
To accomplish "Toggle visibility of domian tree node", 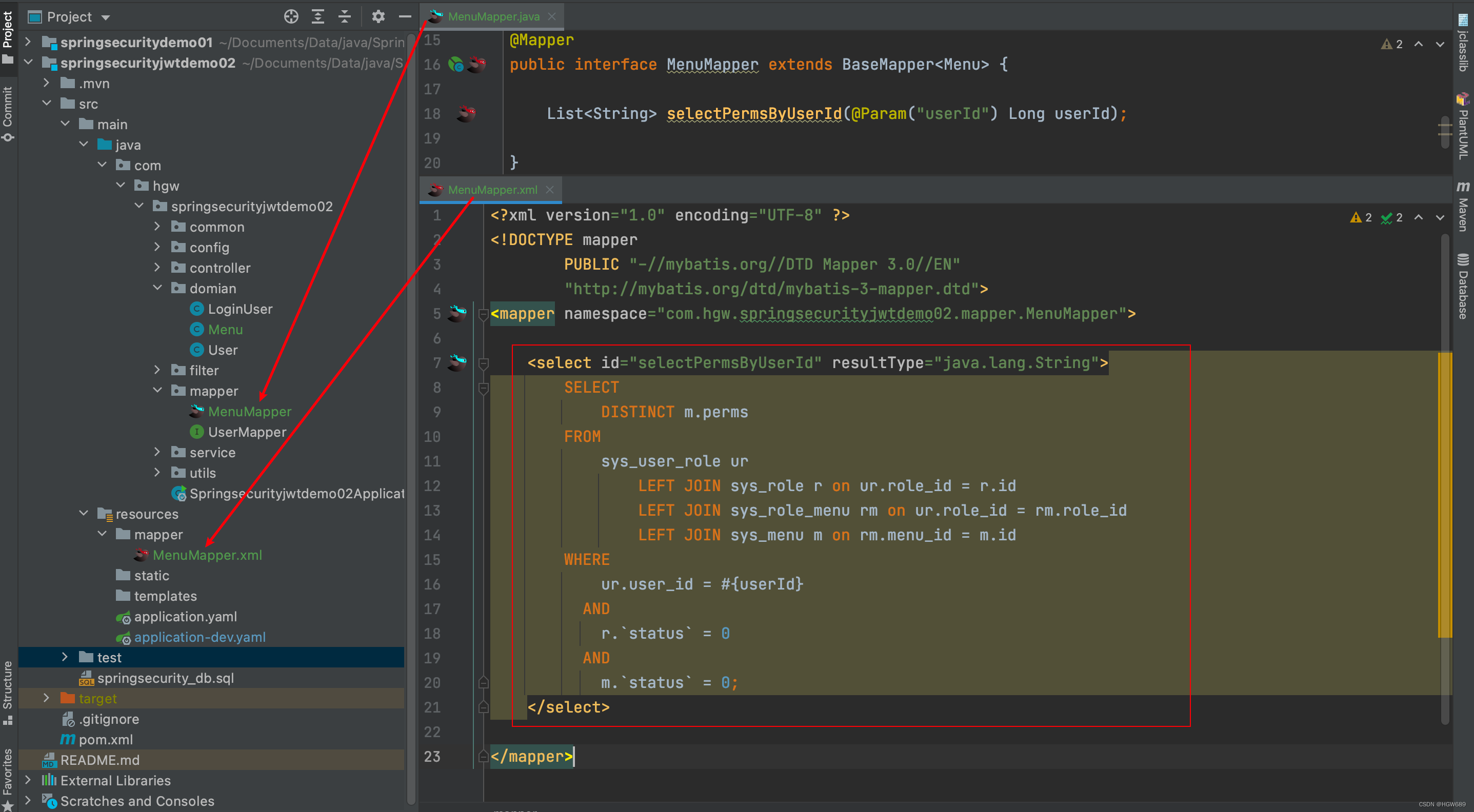I will [155, 288].
